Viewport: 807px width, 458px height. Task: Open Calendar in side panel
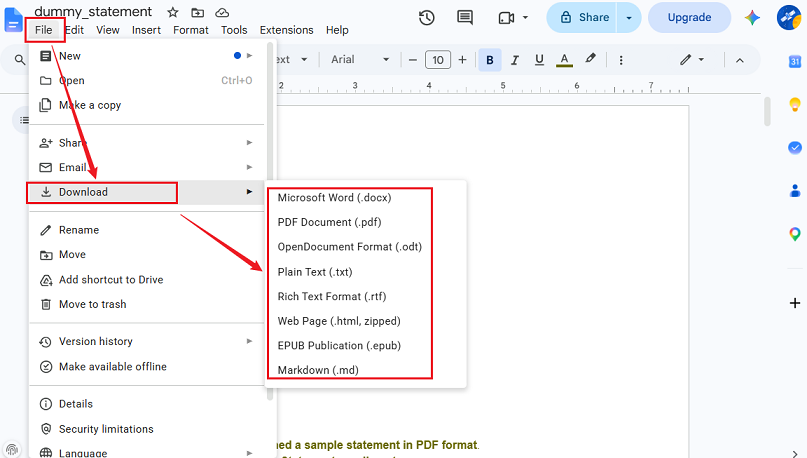click(795, 62)
